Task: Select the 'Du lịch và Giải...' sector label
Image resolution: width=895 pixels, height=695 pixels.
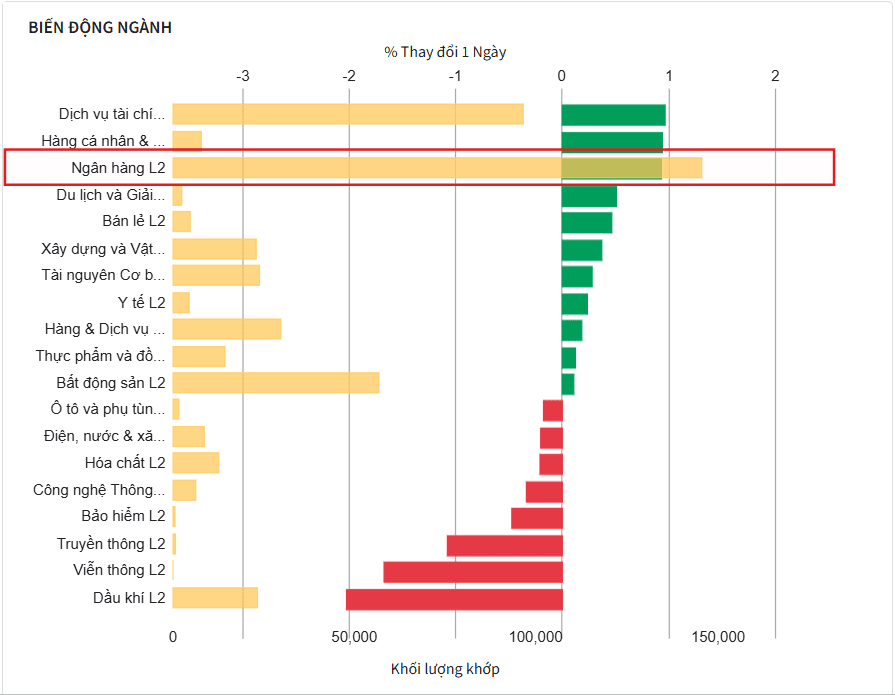Action: click(x=111, y=195)
